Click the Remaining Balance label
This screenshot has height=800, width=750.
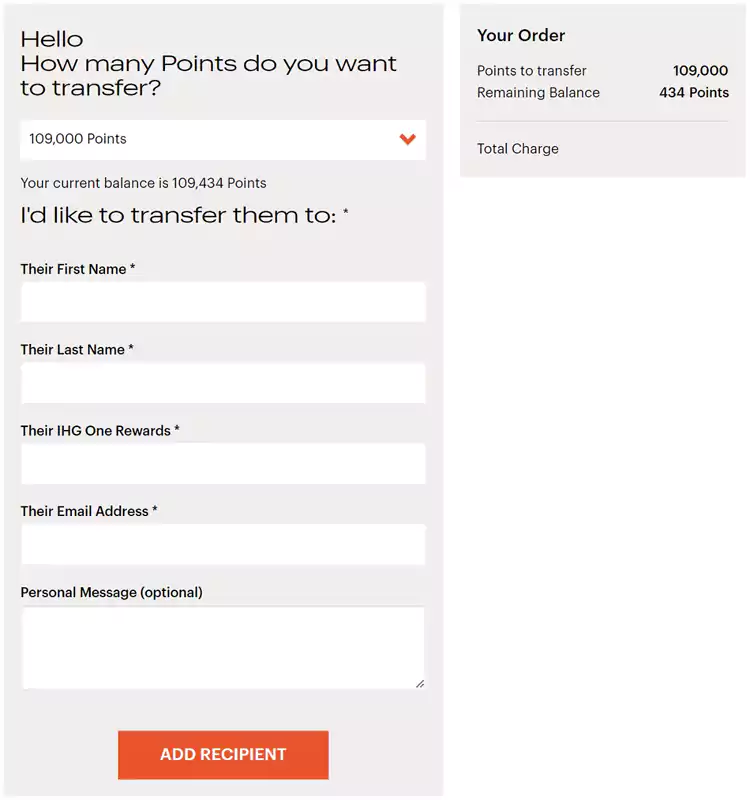coord(538,93)
